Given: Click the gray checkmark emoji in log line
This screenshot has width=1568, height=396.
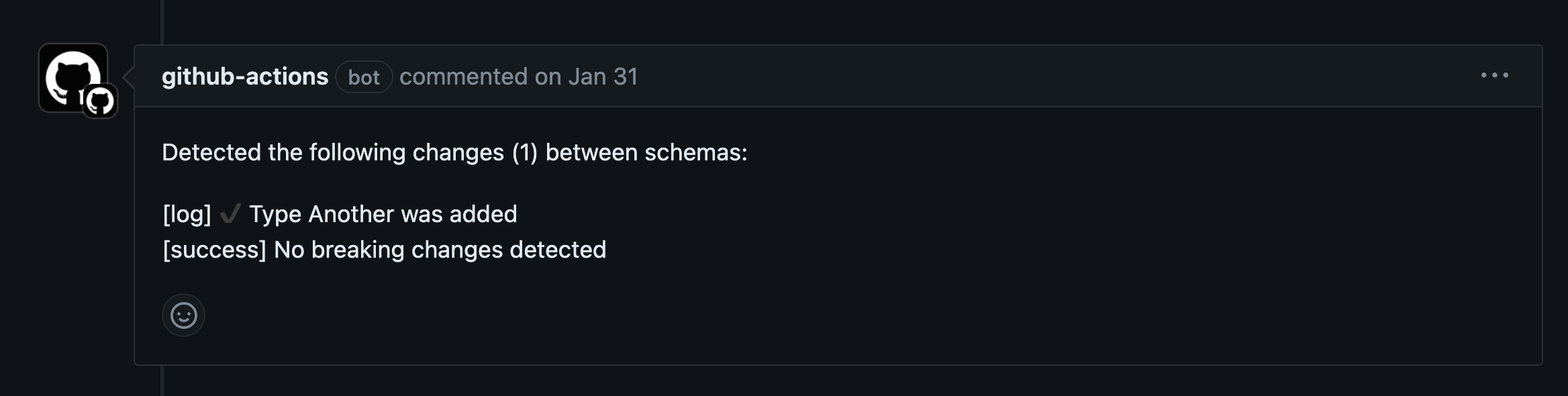Looking at the screenshot, I should 230,214.
